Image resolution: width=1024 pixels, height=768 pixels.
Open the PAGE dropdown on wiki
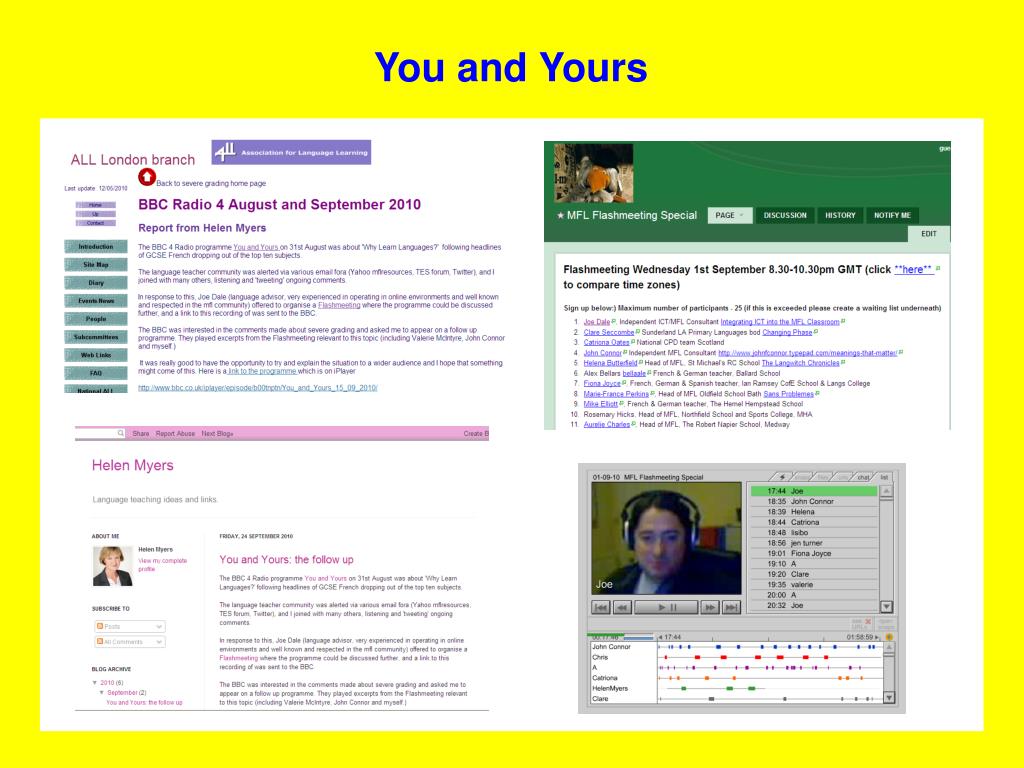point(729,216)
